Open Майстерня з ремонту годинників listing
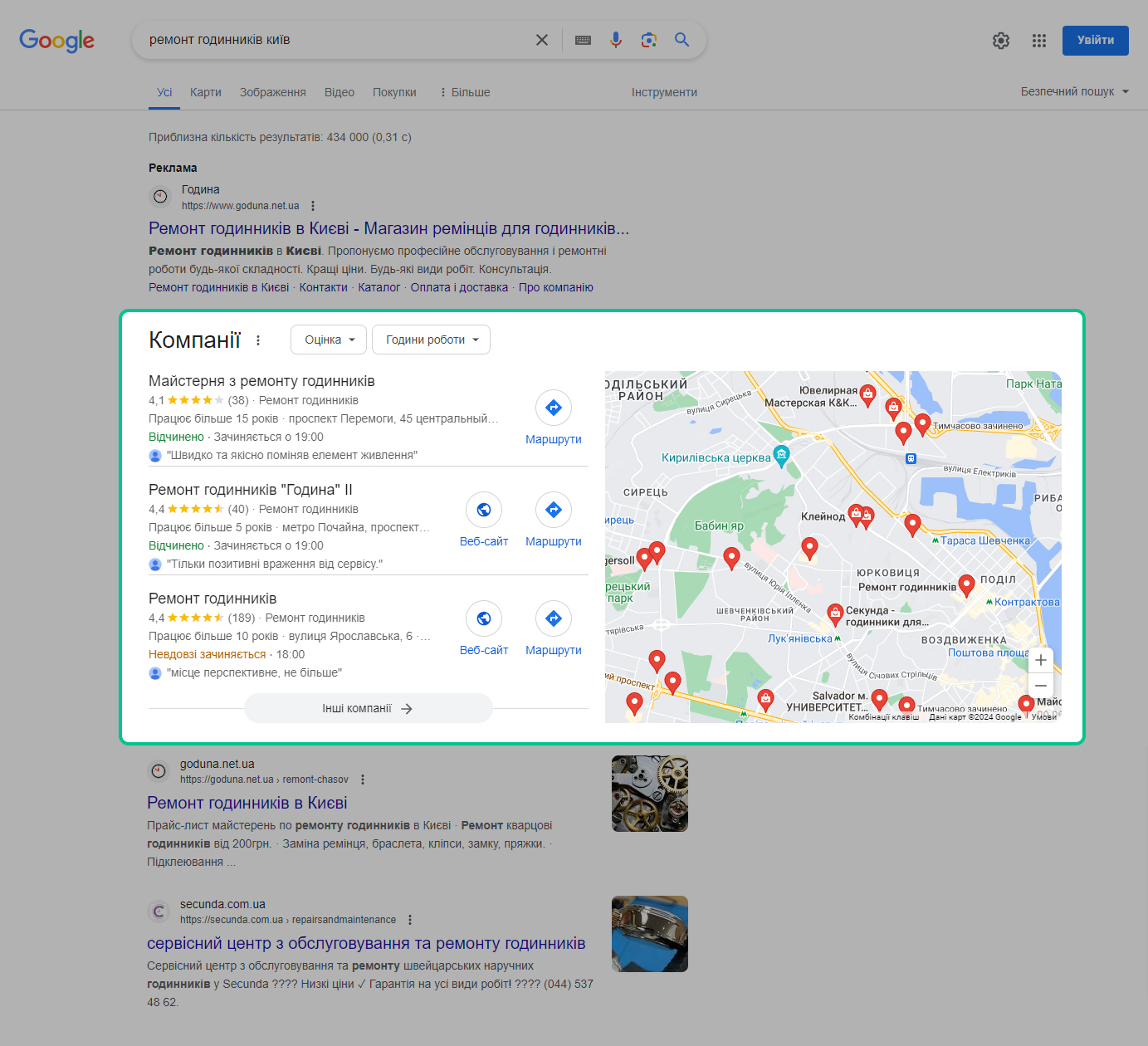 click(261, 381)
